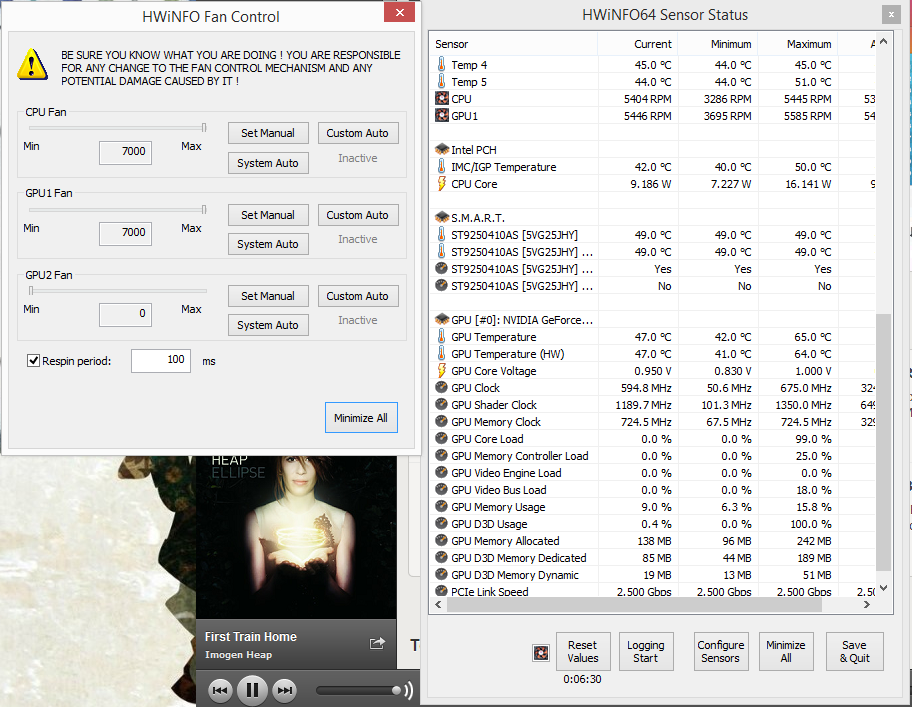Click the fan icon beside Reset Values
The width and height of the screenshot is (912, 707).
coord(541,653)
